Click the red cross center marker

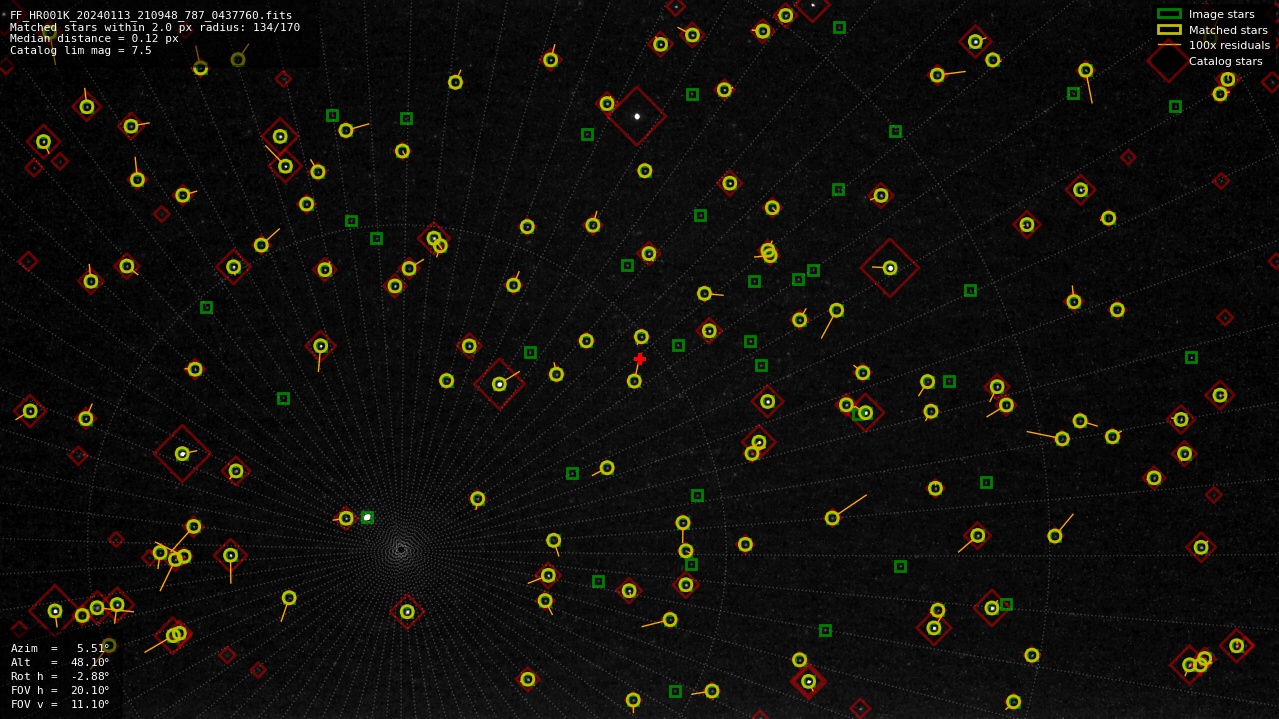pyautogui.click(x=640, y=359)
